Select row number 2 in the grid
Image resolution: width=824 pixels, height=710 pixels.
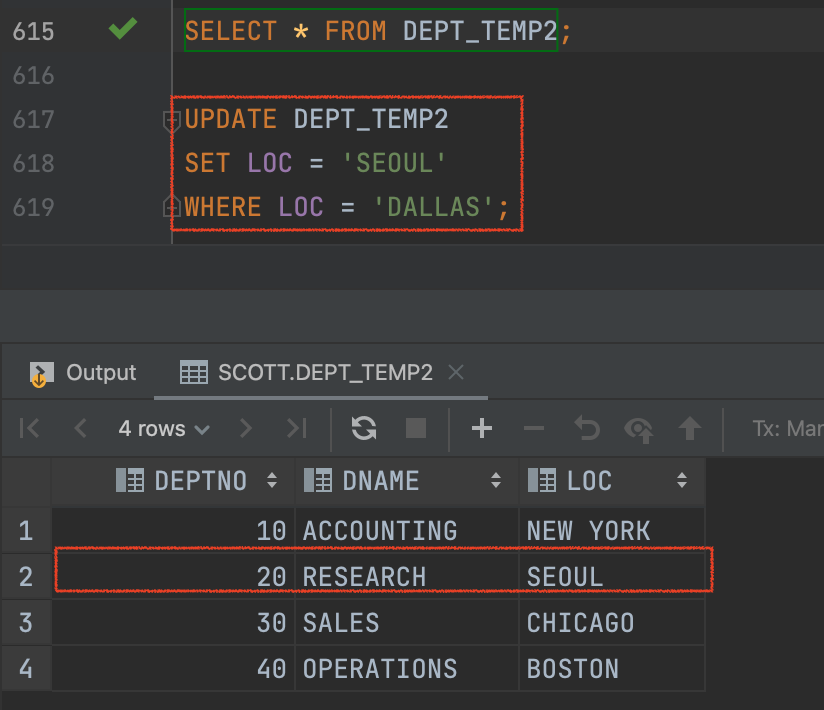click(26, 577)
